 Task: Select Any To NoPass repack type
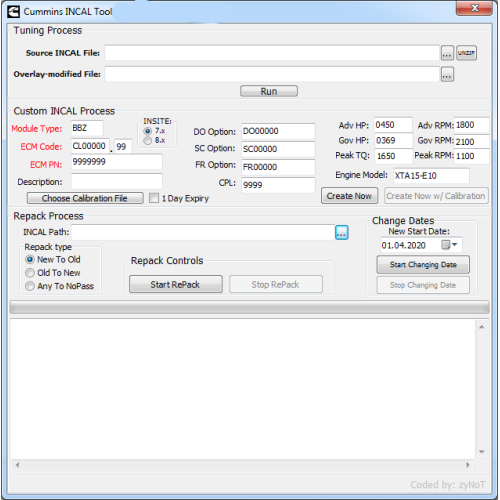tap(30, 286)
